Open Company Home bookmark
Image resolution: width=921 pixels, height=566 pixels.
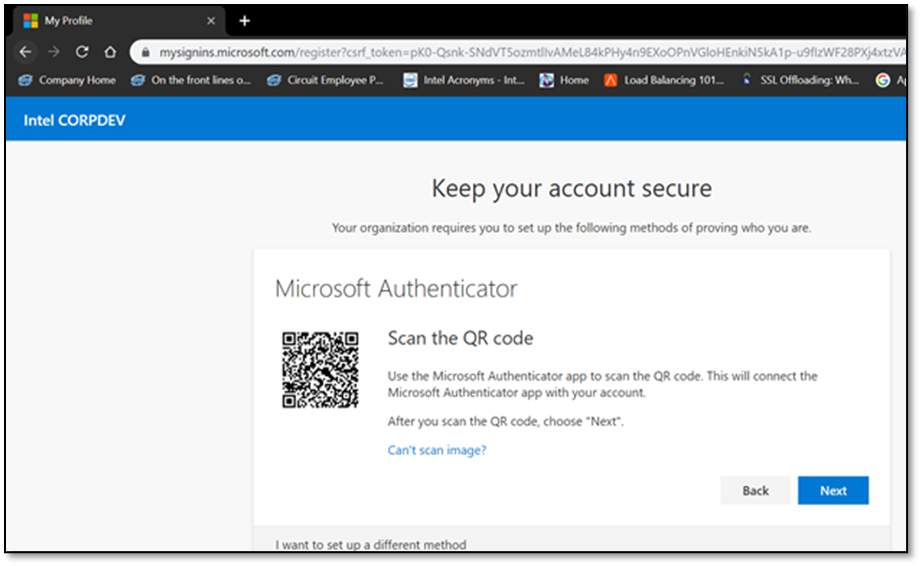(66, 80)
